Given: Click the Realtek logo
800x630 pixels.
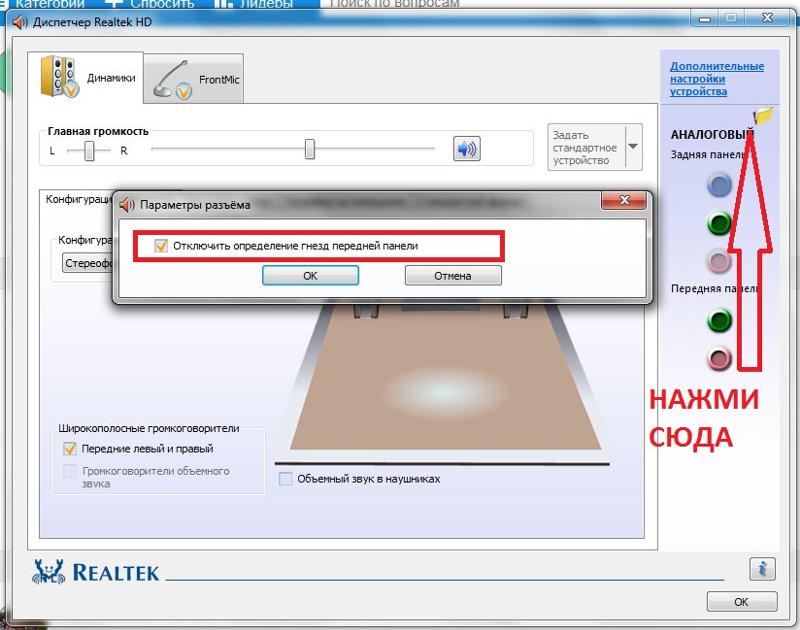Looking at the screenshot, I should pyautogui.click(x=96, y=571).
